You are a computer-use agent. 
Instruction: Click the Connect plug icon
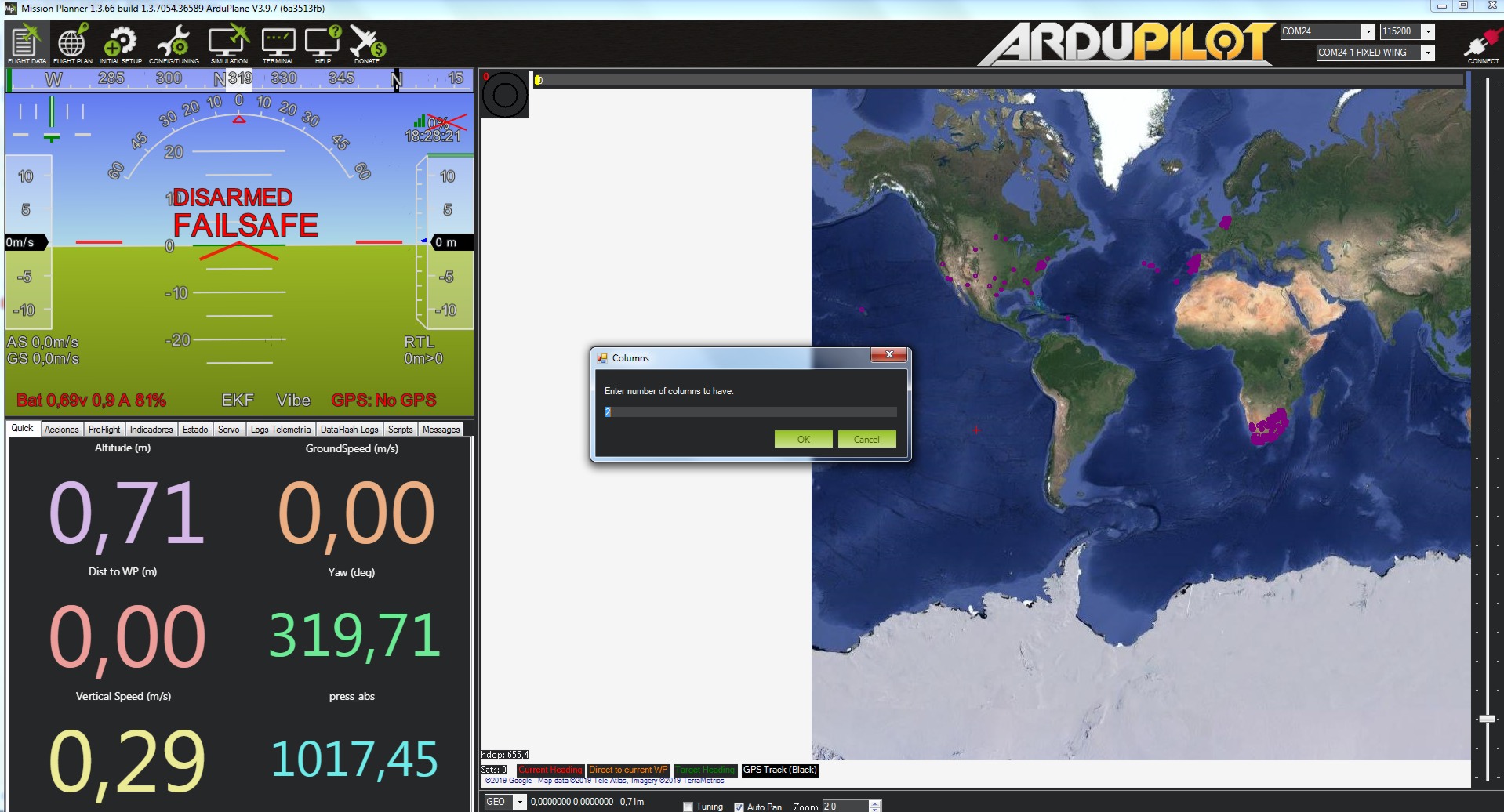pyautogui.click(x=1481, y=44)
